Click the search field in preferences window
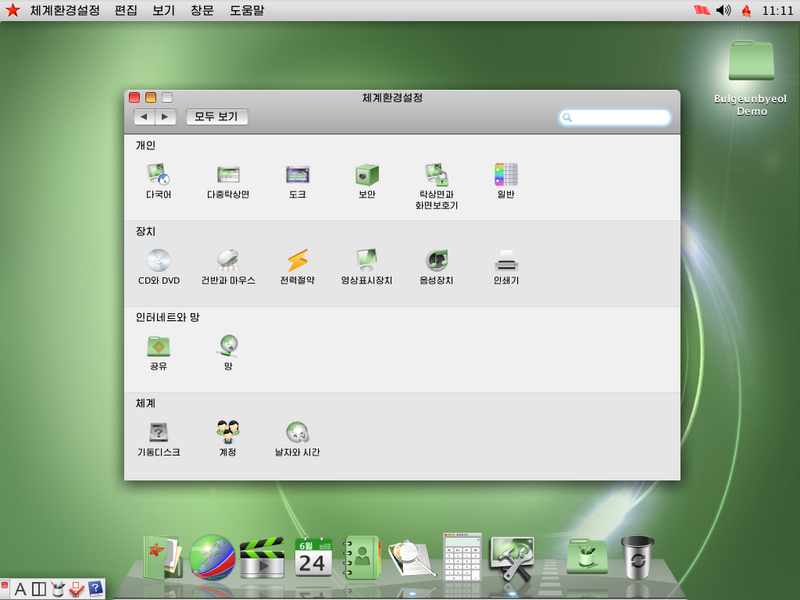Image resolution: width=800 pixels, height=600 pixels. (x=615, y=117)
